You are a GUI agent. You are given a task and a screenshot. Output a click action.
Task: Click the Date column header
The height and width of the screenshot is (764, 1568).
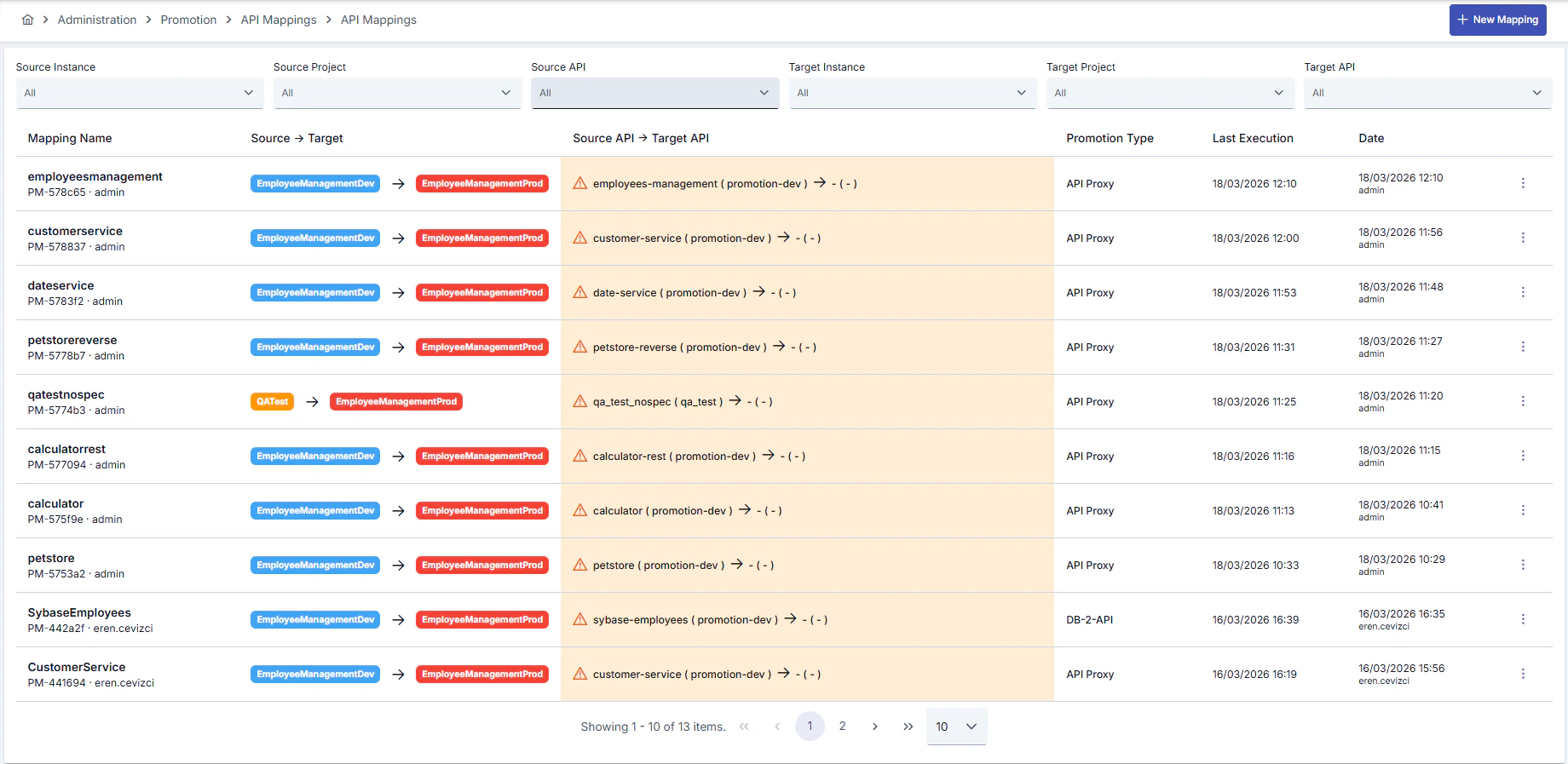(x=1371, y=138)
